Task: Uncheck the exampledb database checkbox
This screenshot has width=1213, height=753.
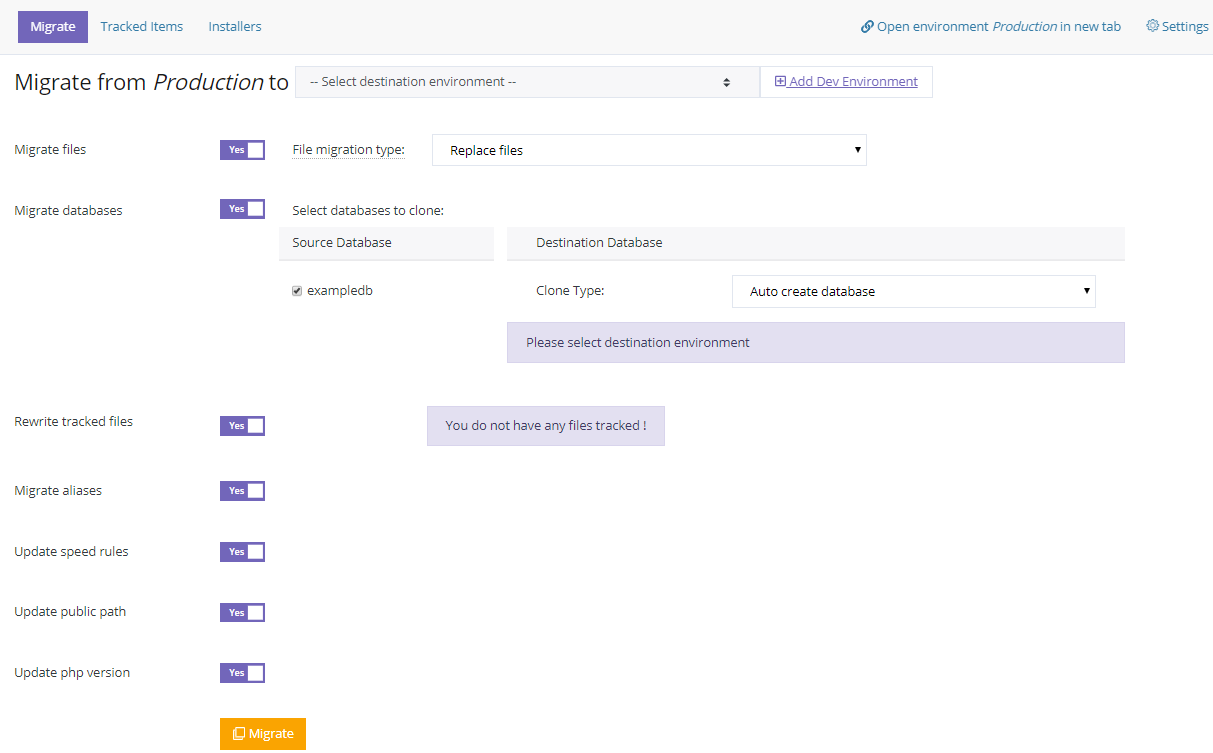Action: tap(297, 292)
